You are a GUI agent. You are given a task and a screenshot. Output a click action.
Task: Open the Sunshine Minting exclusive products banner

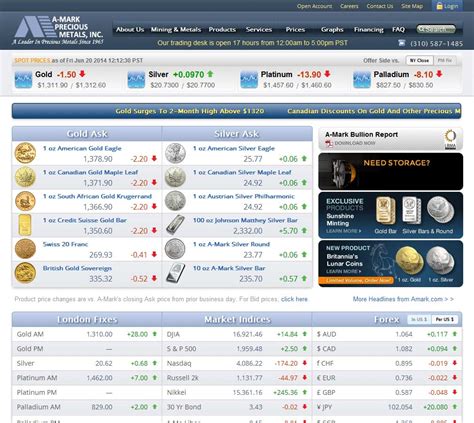point(391,215)
